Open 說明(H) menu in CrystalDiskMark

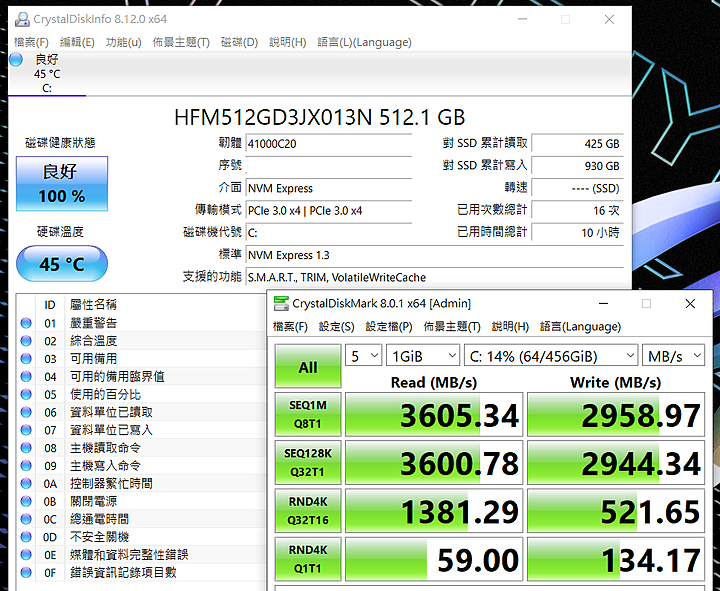(x=510, y=326)
